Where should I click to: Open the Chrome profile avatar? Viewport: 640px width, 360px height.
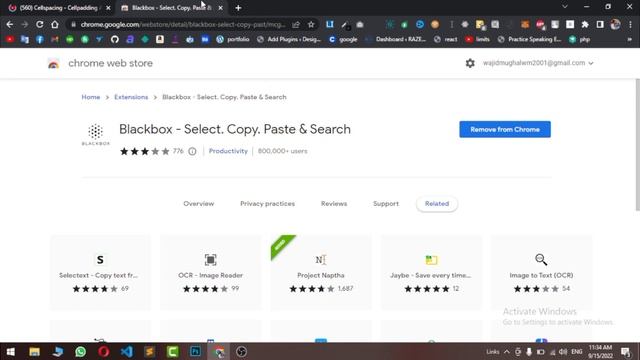tap(615, 24)
